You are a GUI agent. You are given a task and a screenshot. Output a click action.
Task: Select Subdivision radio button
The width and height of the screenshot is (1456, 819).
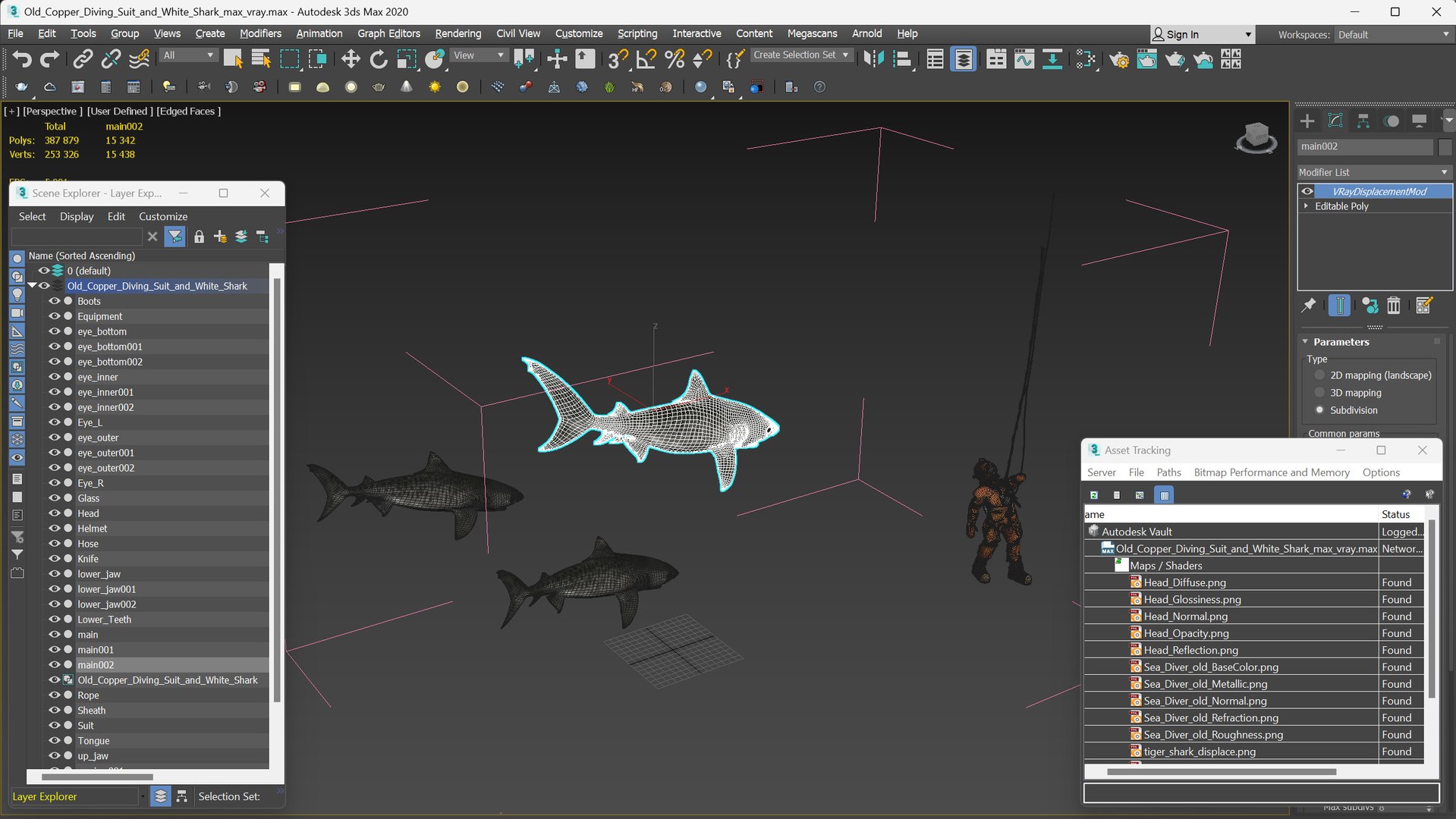pos(1319,410)
